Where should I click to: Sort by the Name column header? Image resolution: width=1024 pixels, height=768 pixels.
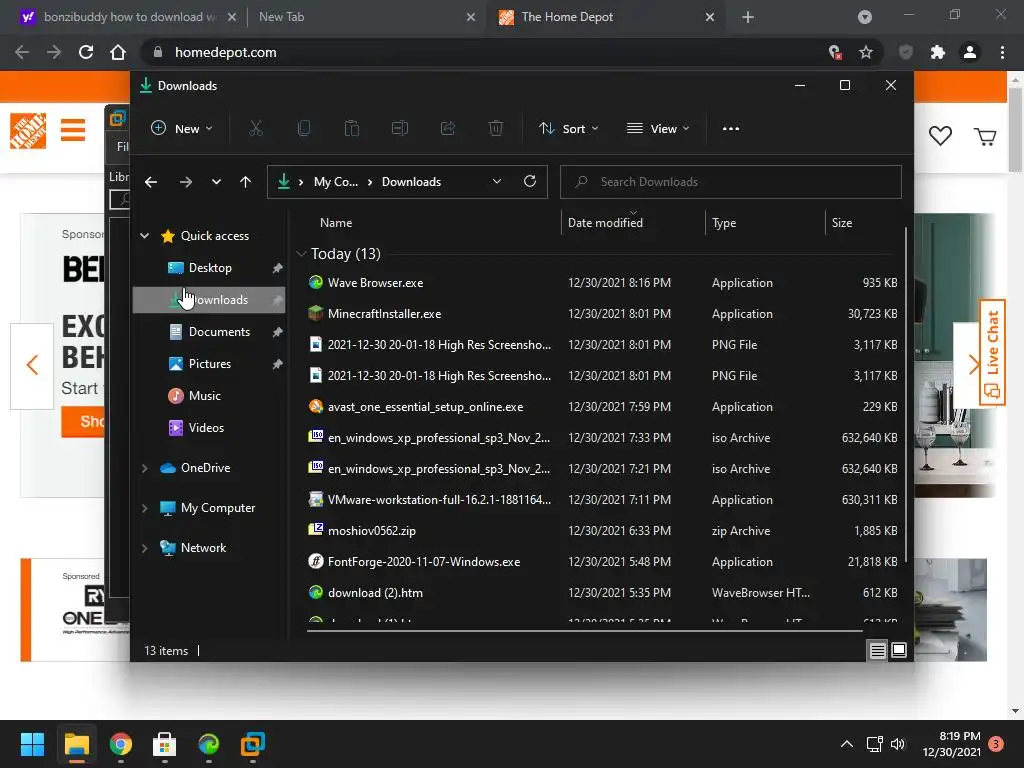coord(336,223)
